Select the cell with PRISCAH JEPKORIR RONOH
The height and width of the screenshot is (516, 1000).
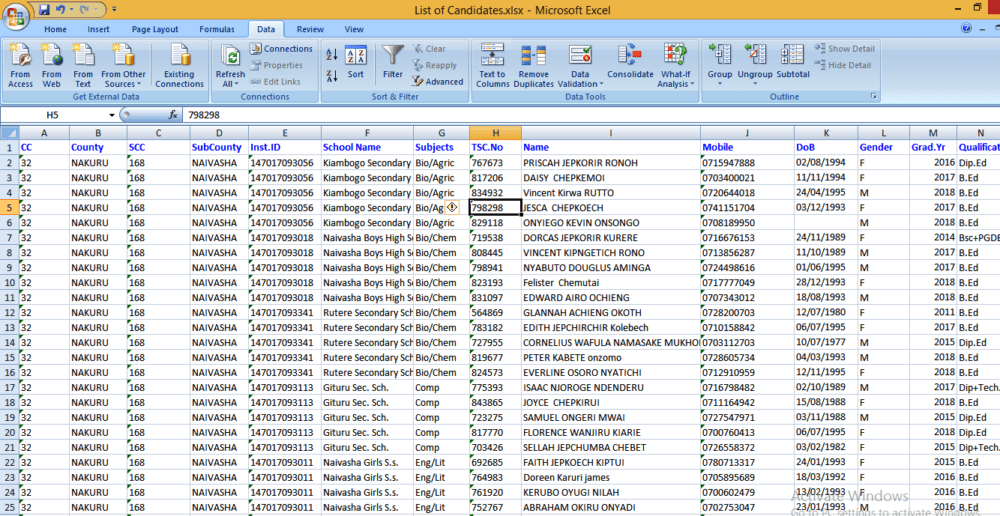[x=610, y=163]
